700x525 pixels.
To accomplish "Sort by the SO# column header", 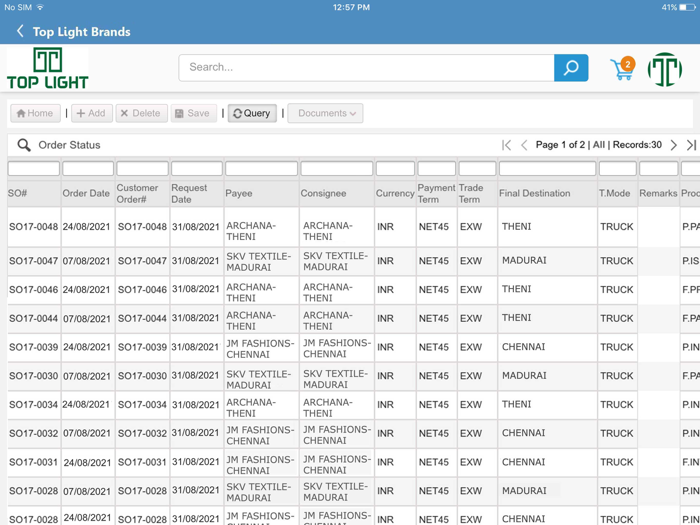I will [18, 193].
